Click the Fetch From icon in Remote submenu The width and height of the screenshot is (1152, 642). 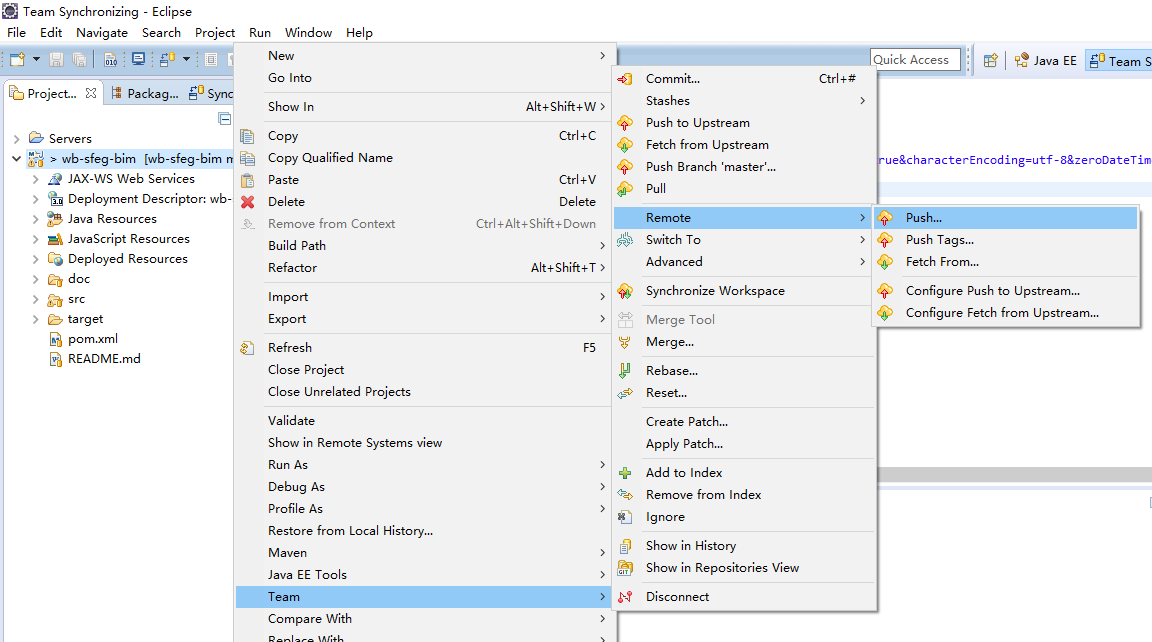[885, 262]
